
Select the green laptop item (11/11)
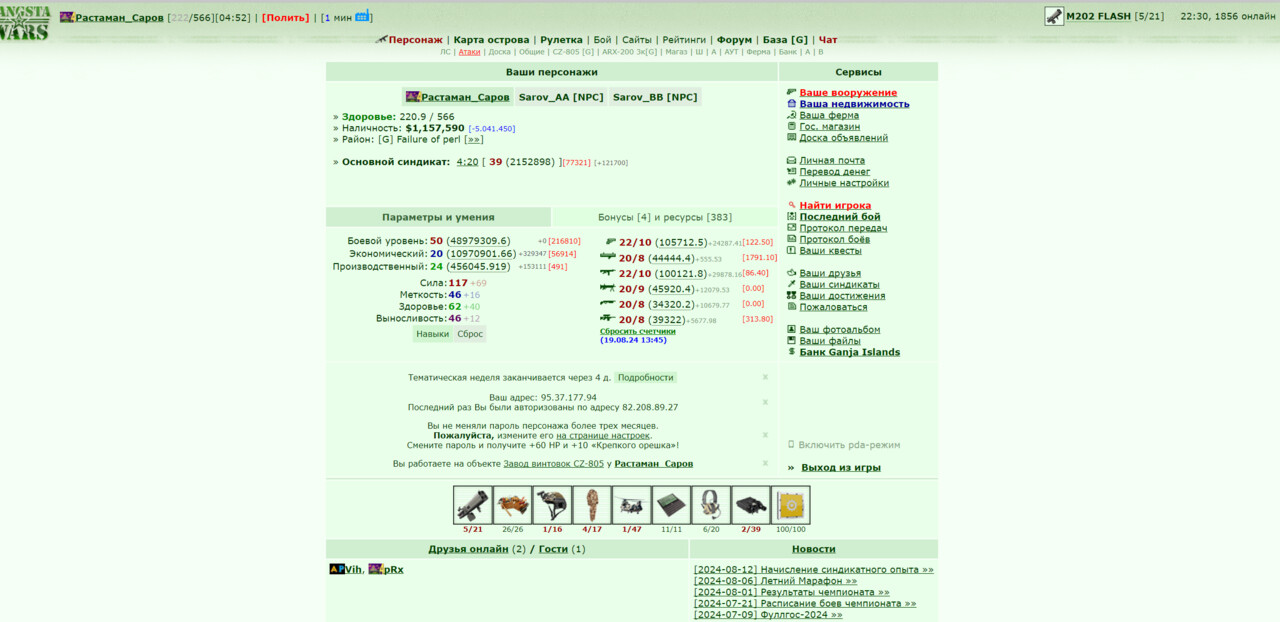pos(671,505)
